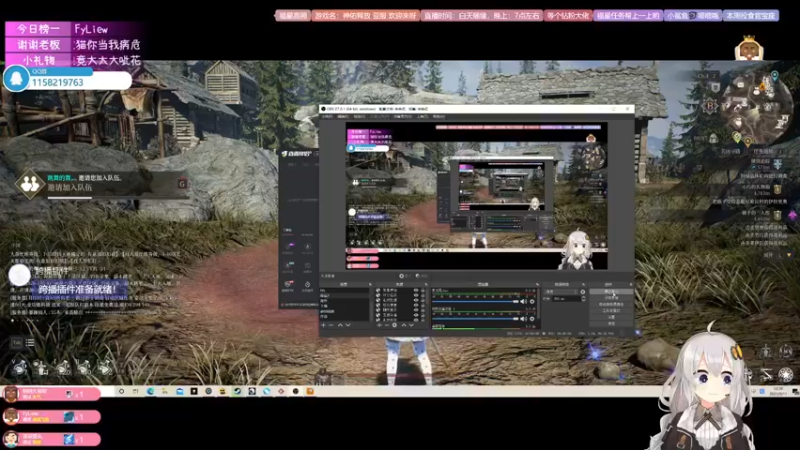Open the 帮助(H) menu in OBS
This screenshot has width=800, height=450.
[439, 116]
